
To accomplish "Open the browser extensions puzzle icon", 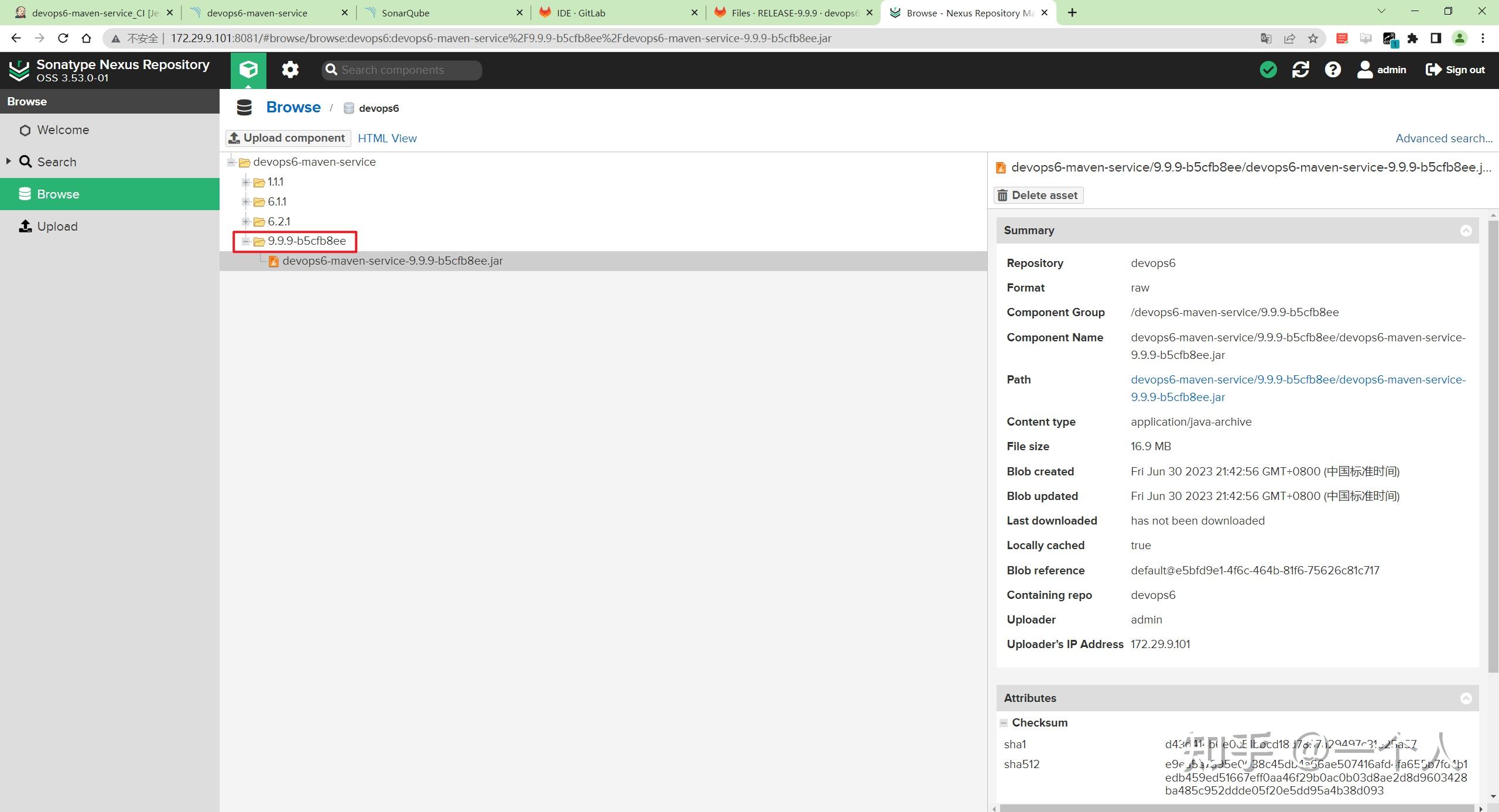I will pyautogui.click(x=1413, y=39).
